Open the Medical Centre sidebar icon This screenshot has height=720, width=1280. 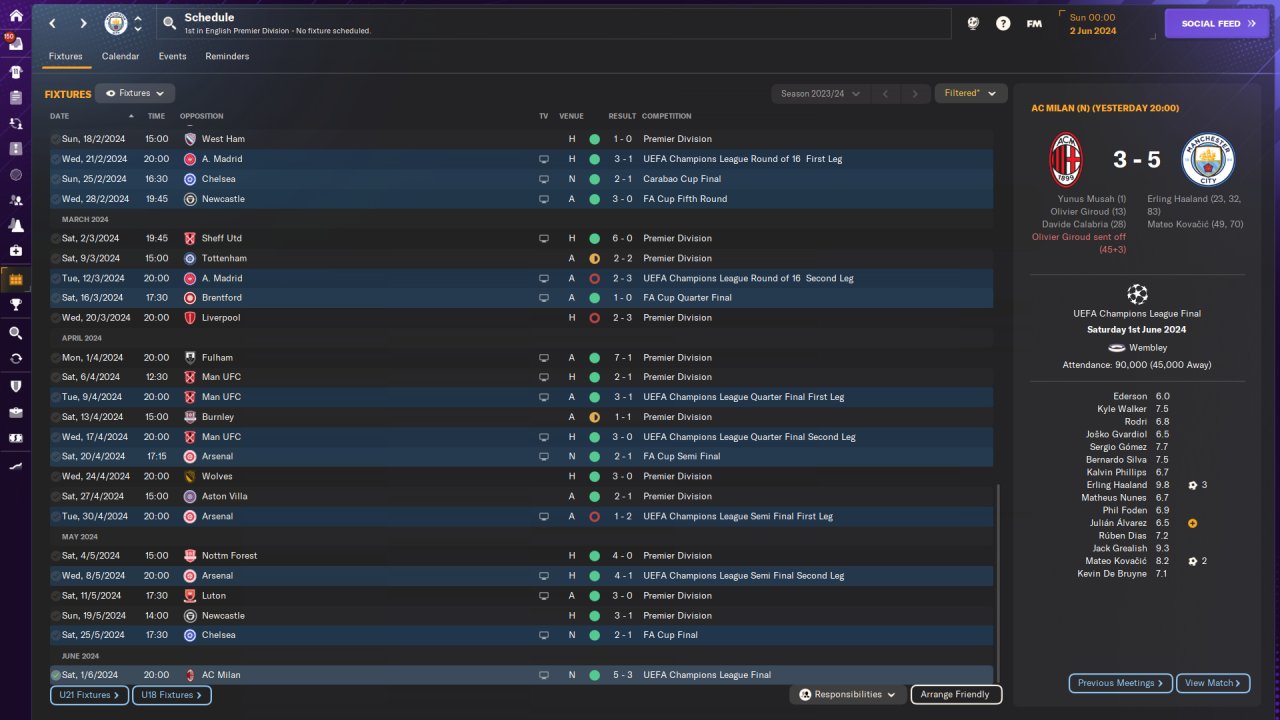click(x=15, y=251)
